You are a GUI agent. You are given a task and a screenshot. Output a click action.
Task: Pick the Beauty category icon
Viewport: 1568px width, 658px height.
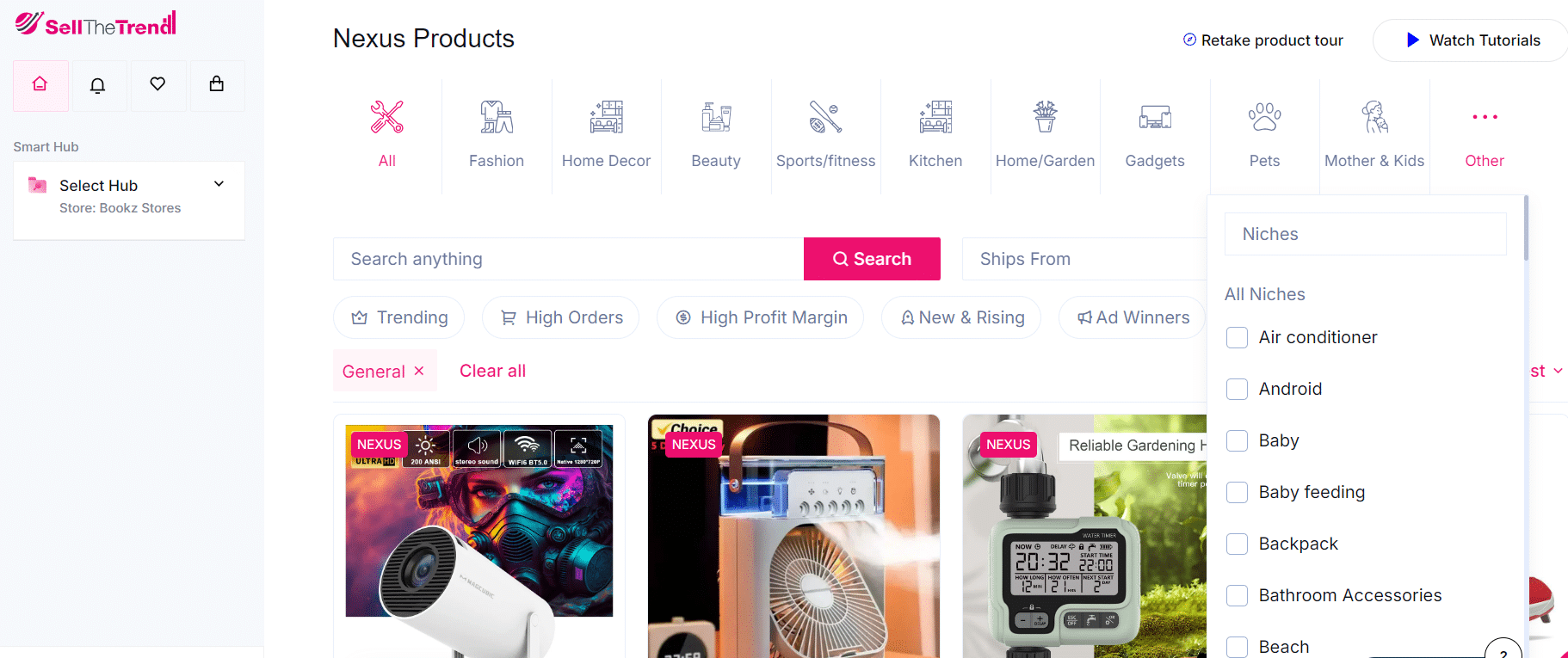pos(716,118)
